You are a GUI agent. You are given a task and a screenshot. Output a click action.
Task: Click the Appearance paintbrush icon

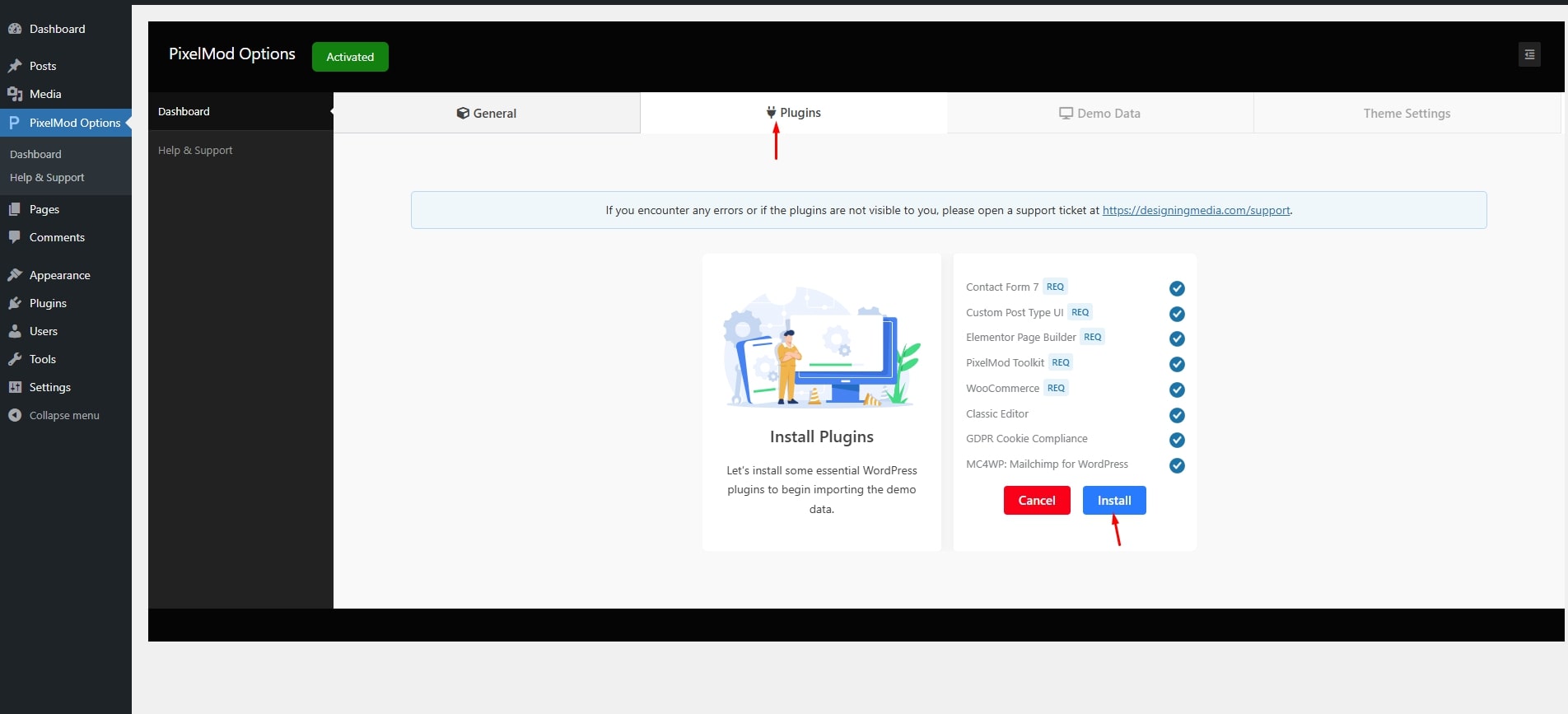click(15, 275)
